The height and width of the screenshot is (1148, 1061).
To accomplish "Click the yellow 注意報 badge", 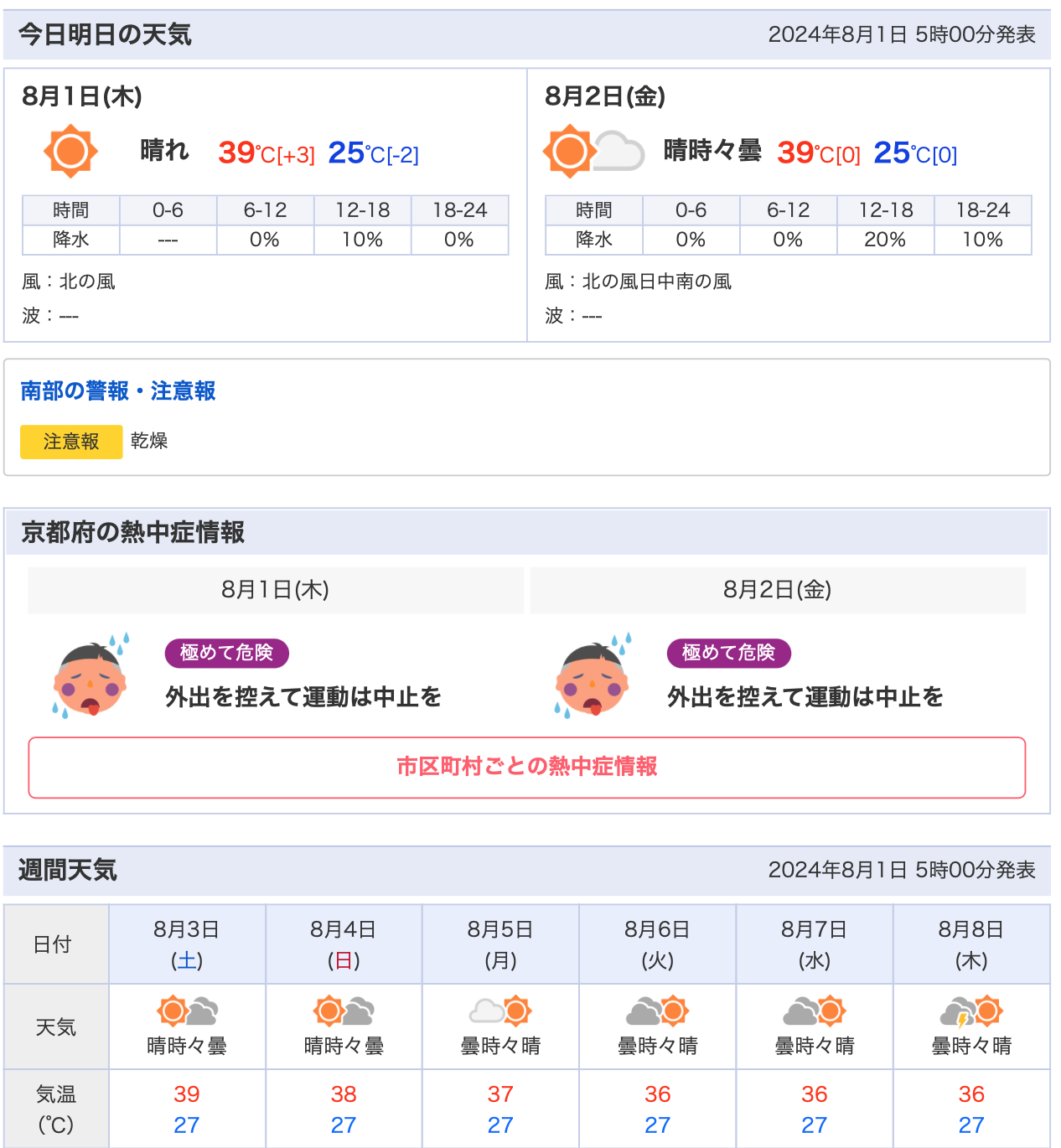I will point(71,442).
